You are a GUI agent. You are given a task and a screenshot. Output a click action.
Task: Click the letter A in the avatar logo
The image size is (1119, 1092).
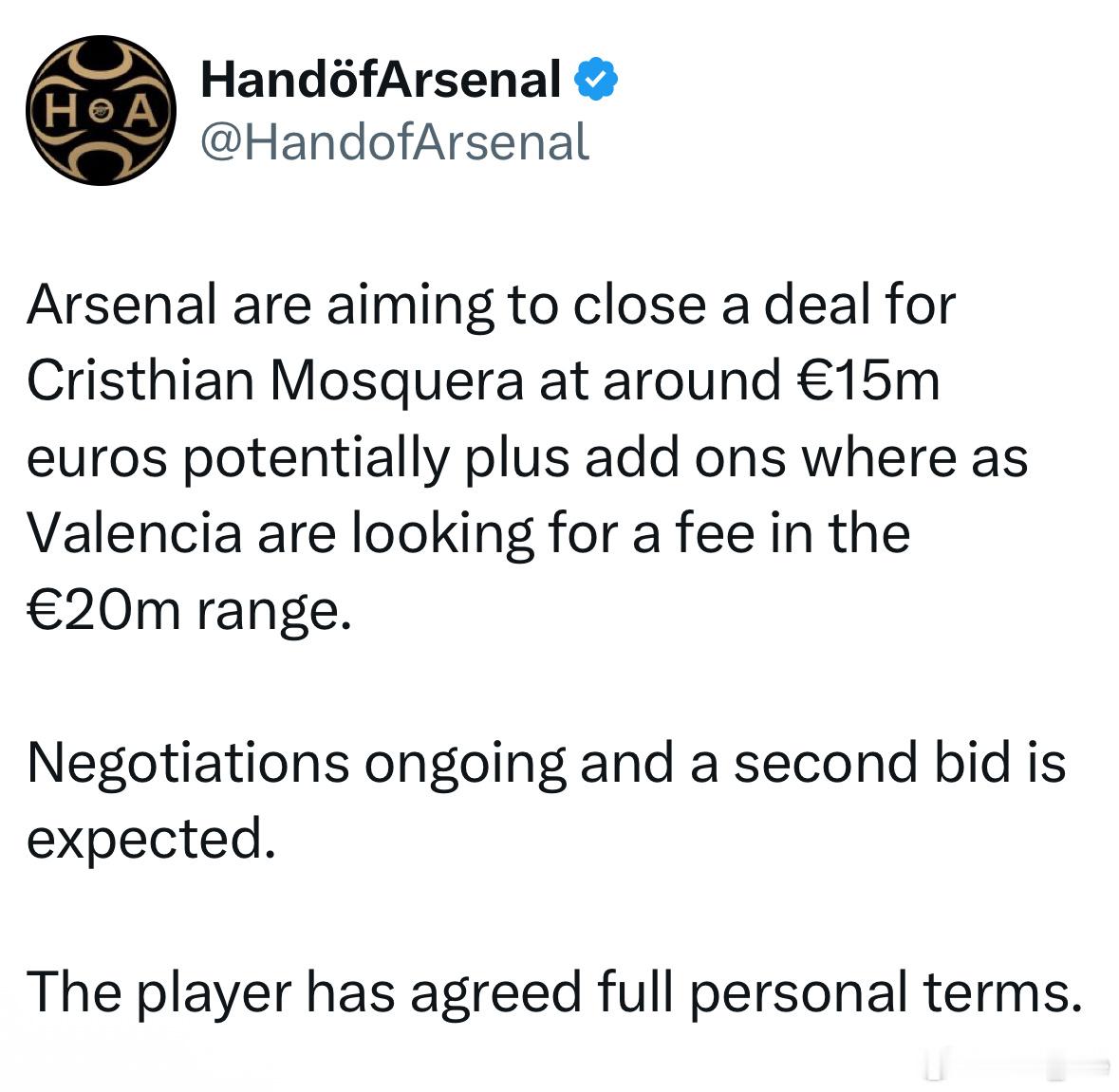(140, 113)
